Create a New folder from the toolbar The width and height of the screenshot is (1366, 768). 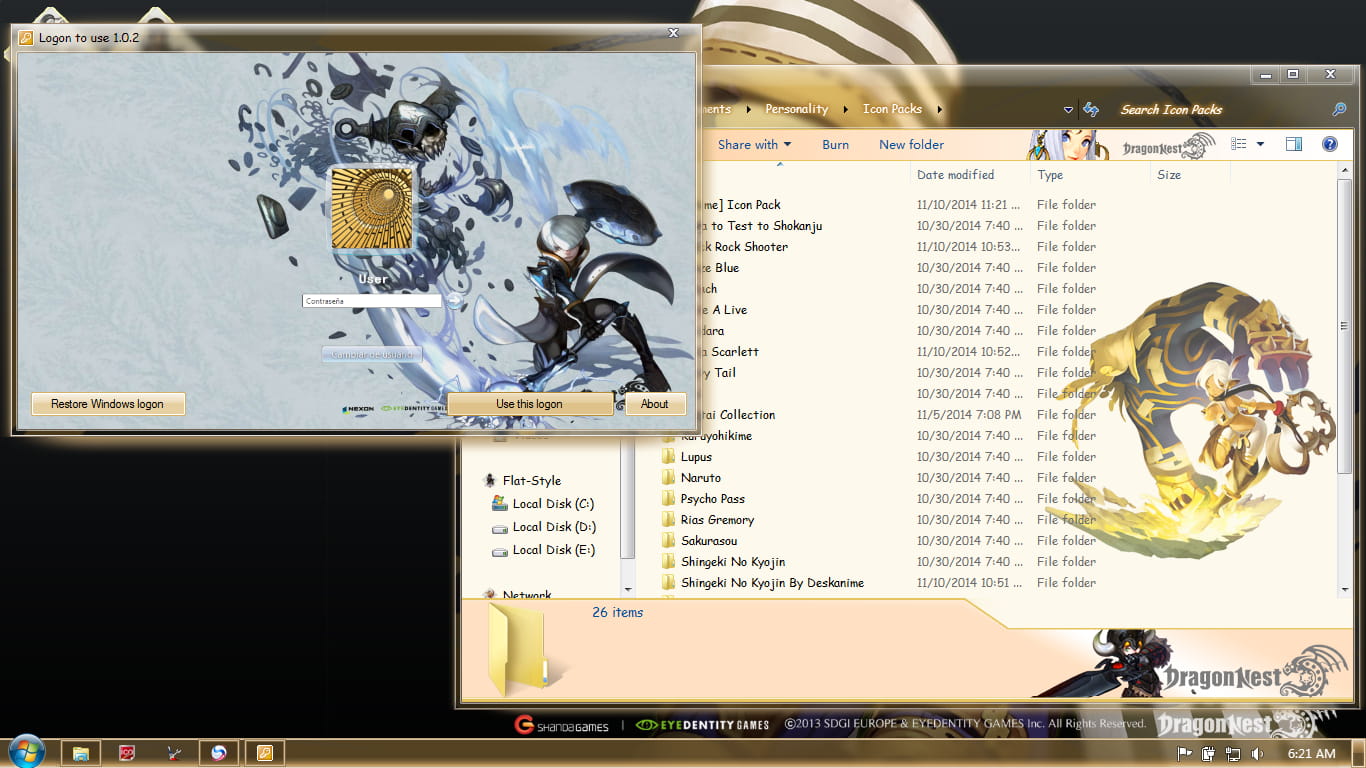click(911, 144)
